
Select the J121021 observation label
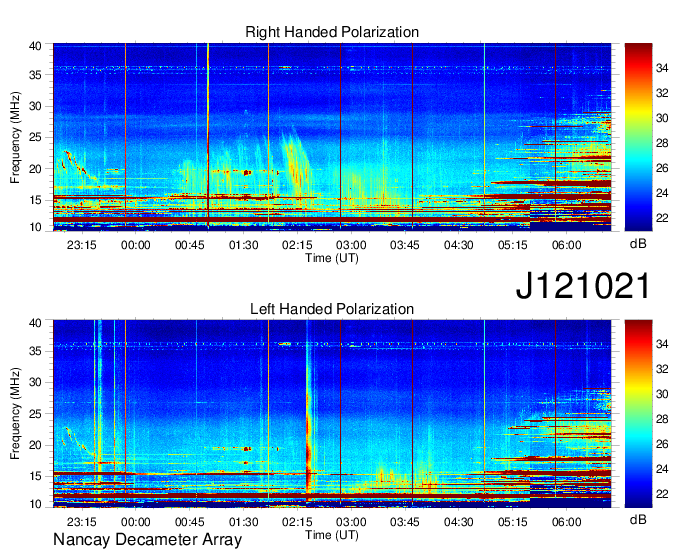[583, 285]
